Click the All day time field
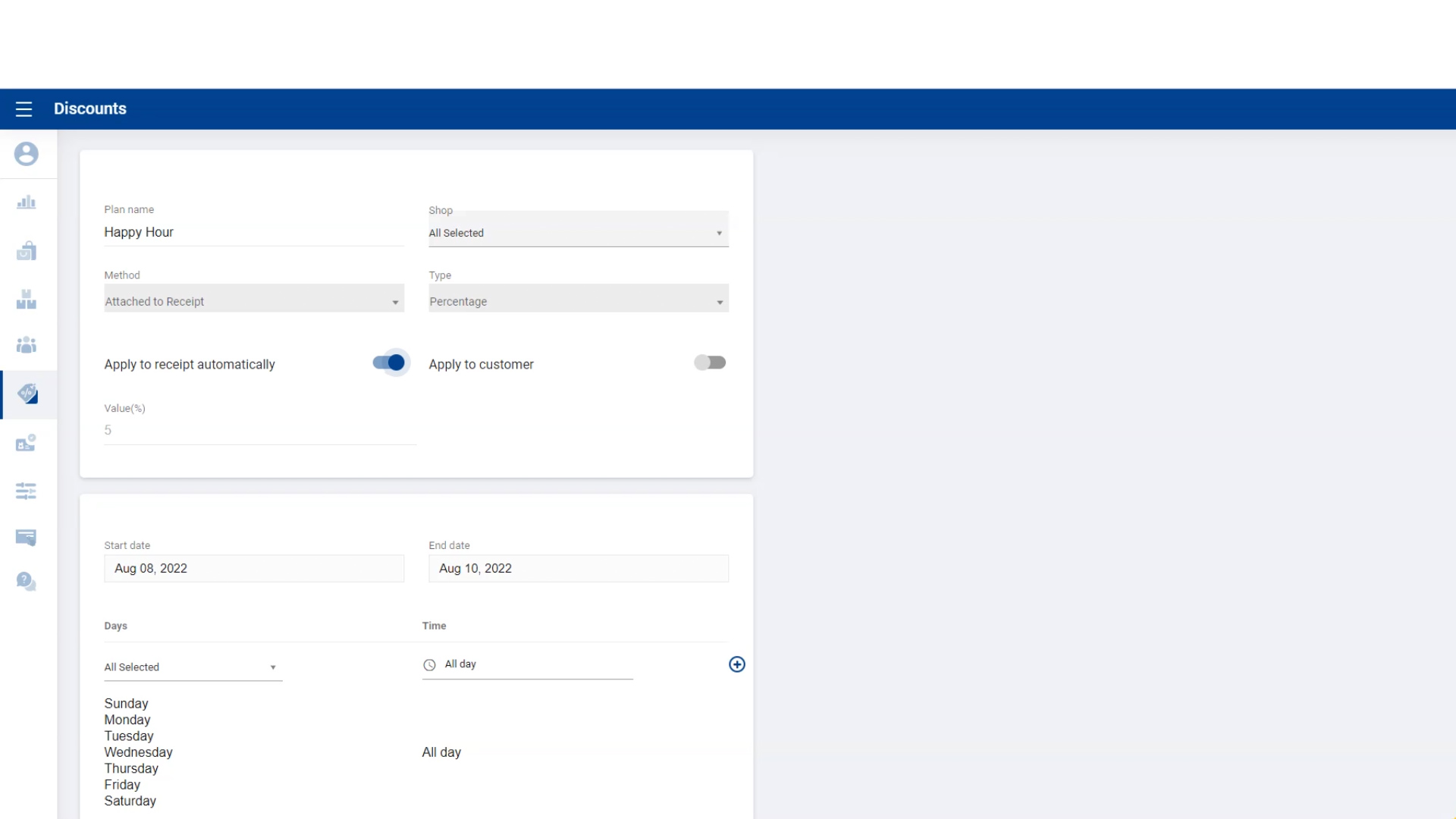 click(527, 664)
